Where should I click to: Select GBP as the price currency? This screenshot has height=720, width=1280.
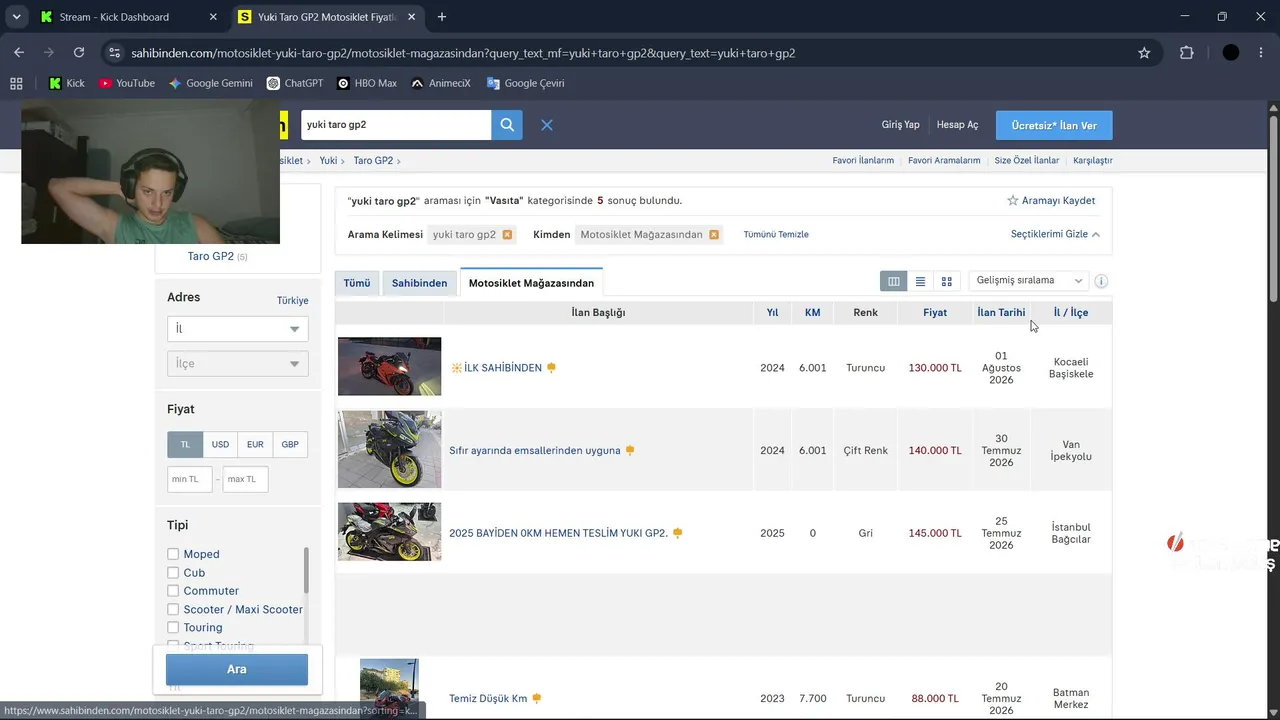click(290, 445)
